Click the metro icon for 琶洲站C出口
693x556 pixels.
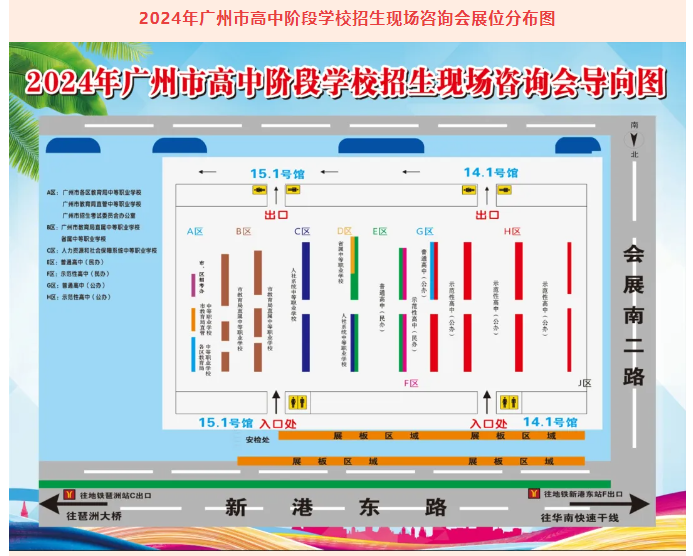(70, 494)
